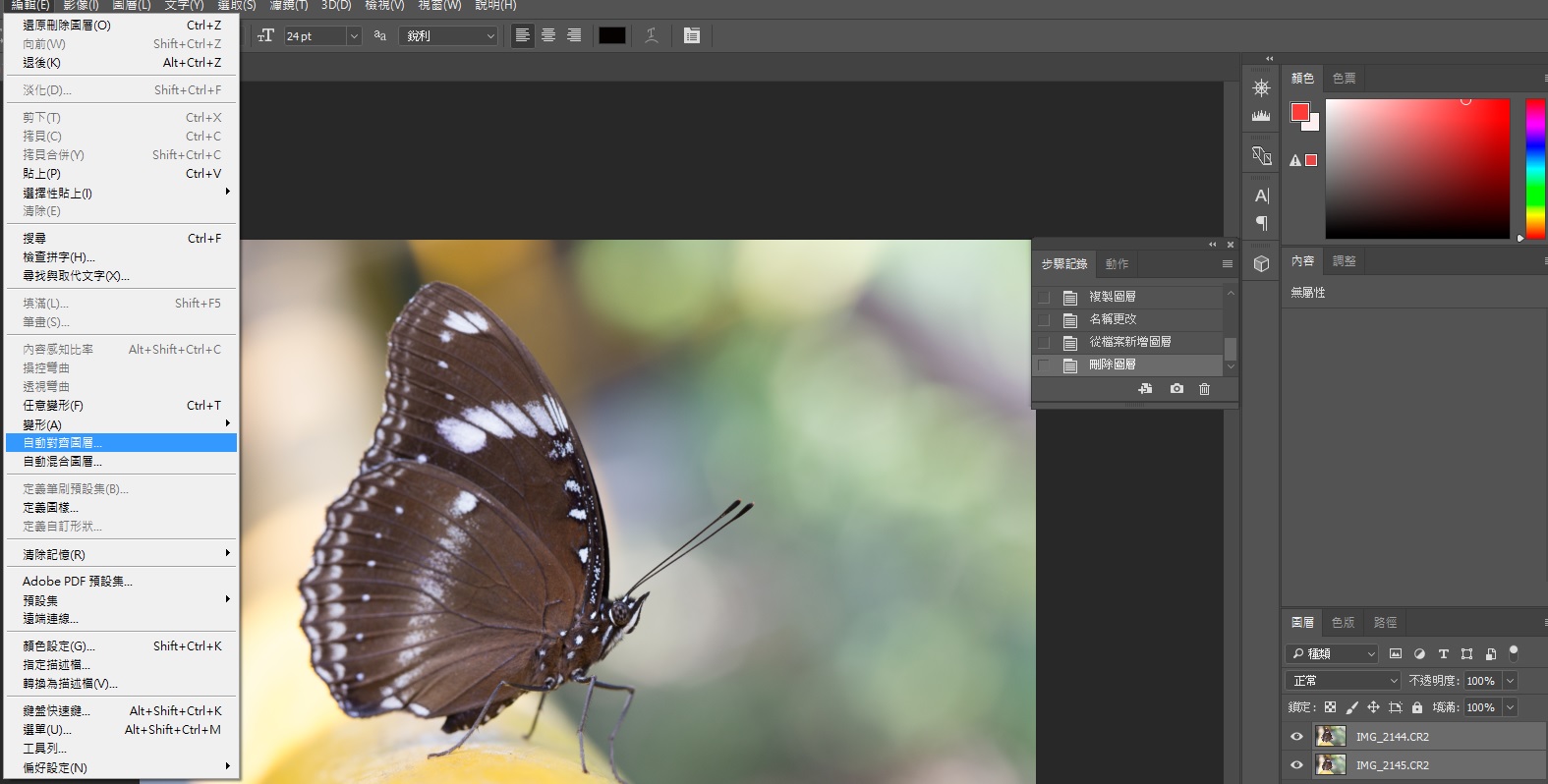
Task: Open the navigator panel wheel icon
Action: pyautogui.click(x=1261, y=87)
